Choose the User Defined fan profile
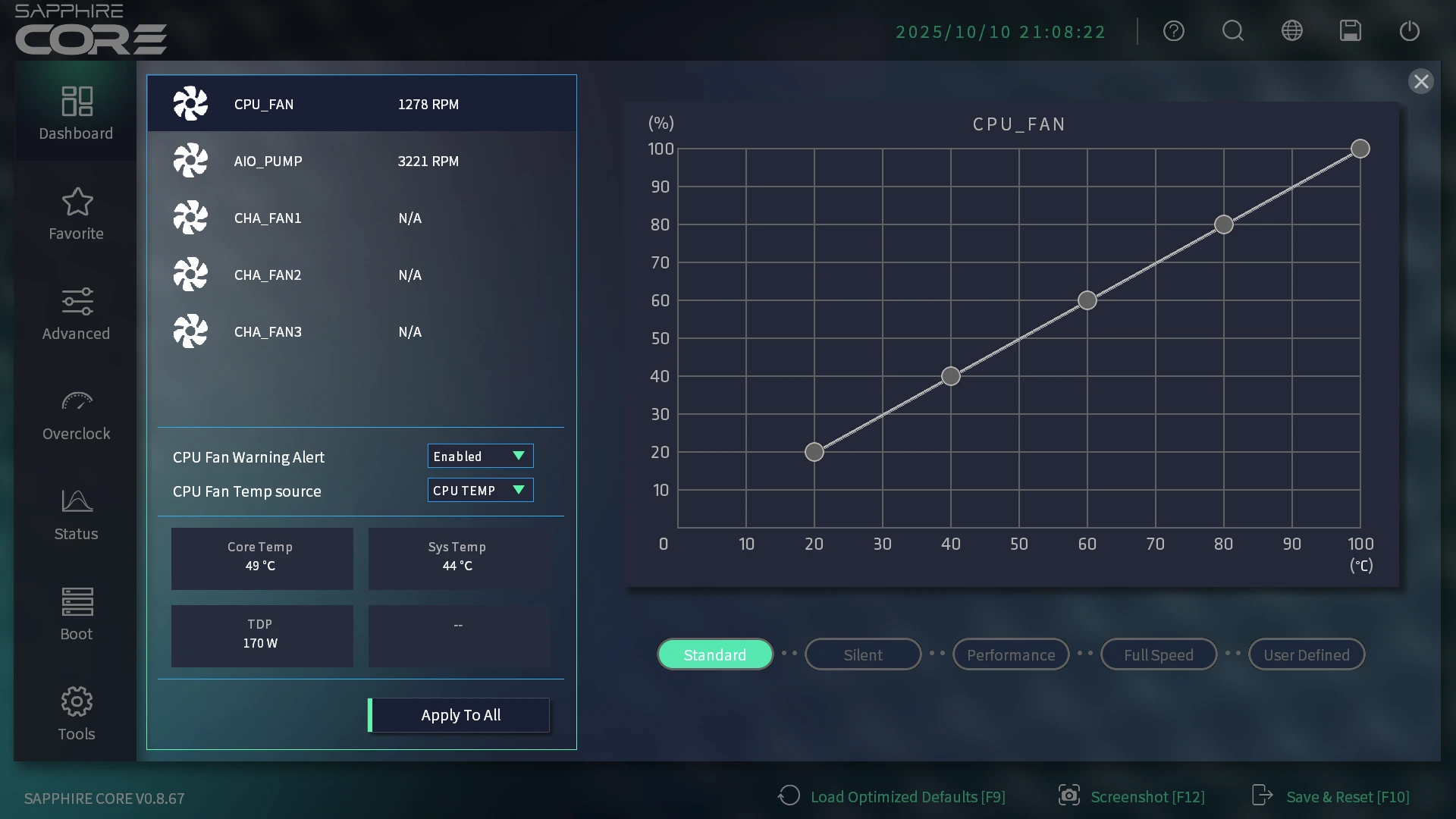 1307,654
